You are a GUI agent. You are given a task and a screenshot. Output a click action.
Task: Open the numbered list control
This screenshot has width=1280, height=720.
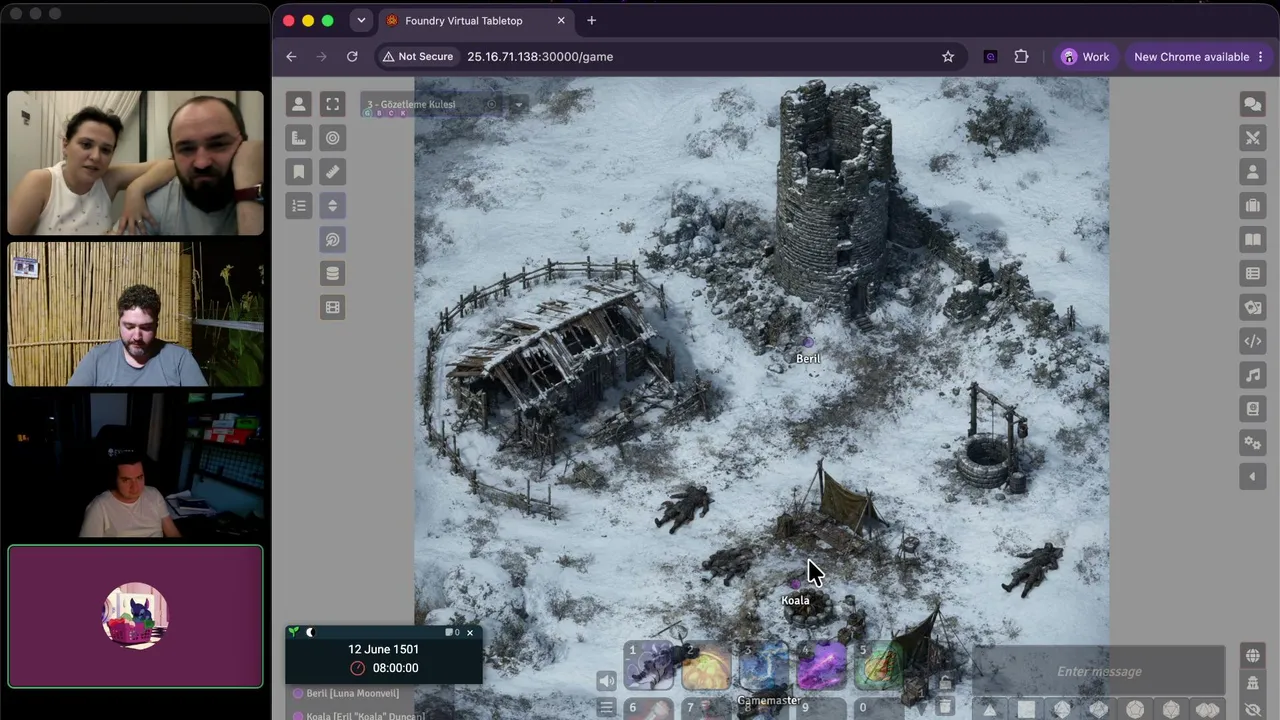pos(298,206)
